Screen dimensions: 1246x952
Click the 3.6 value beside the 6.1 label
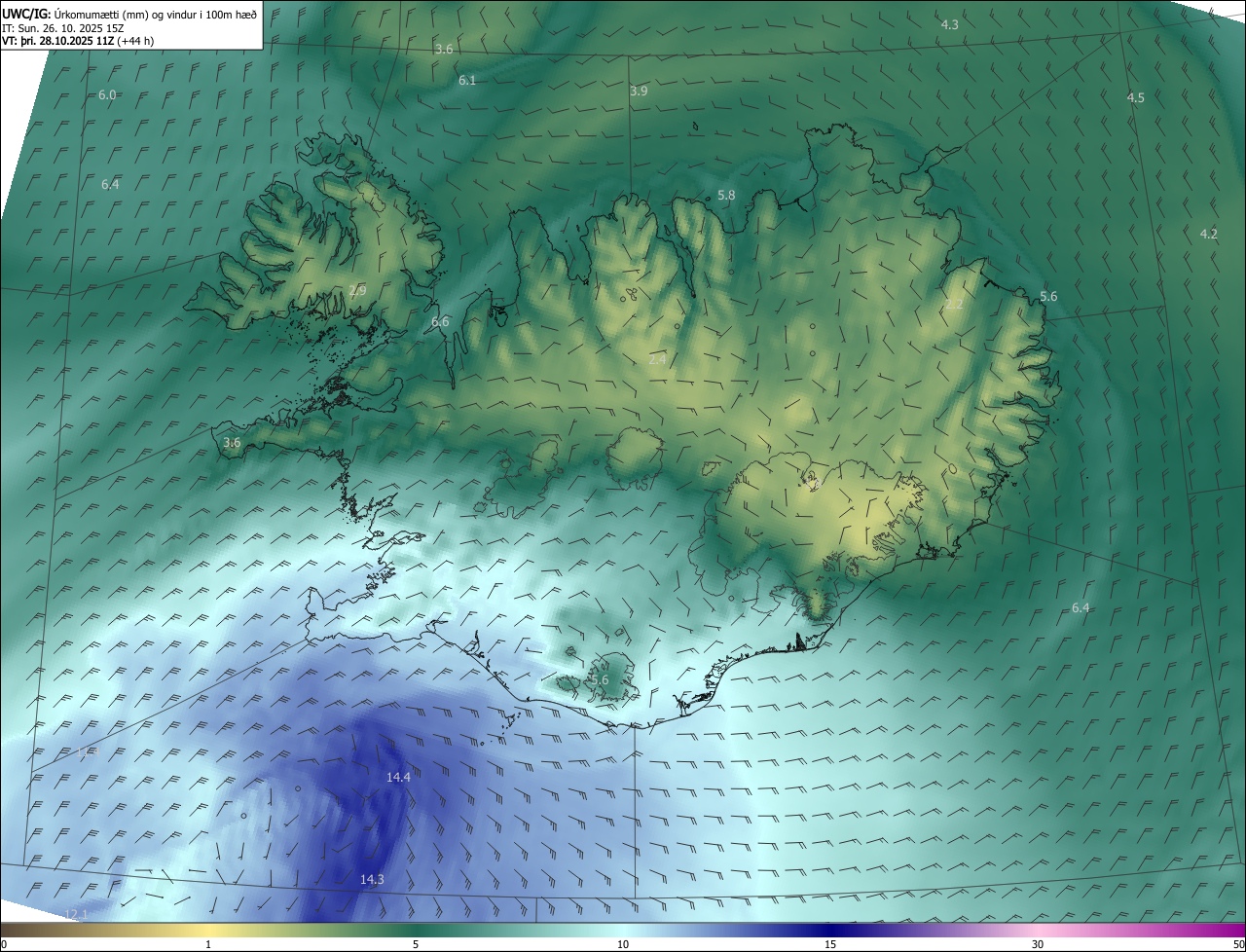coord(444,49)
